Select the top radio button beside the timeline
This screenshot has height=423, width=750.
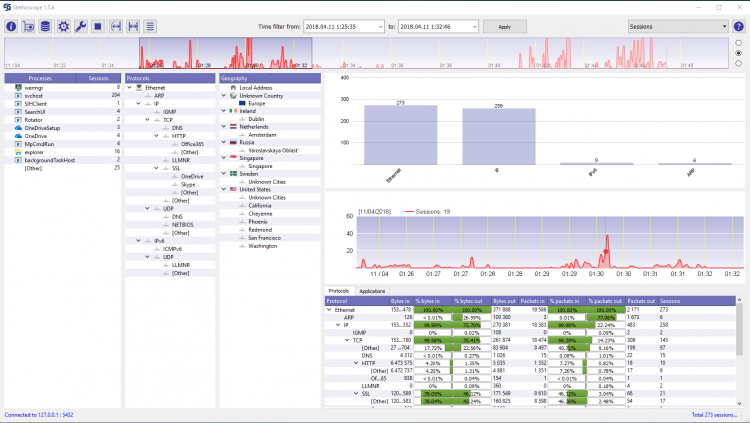739,43
